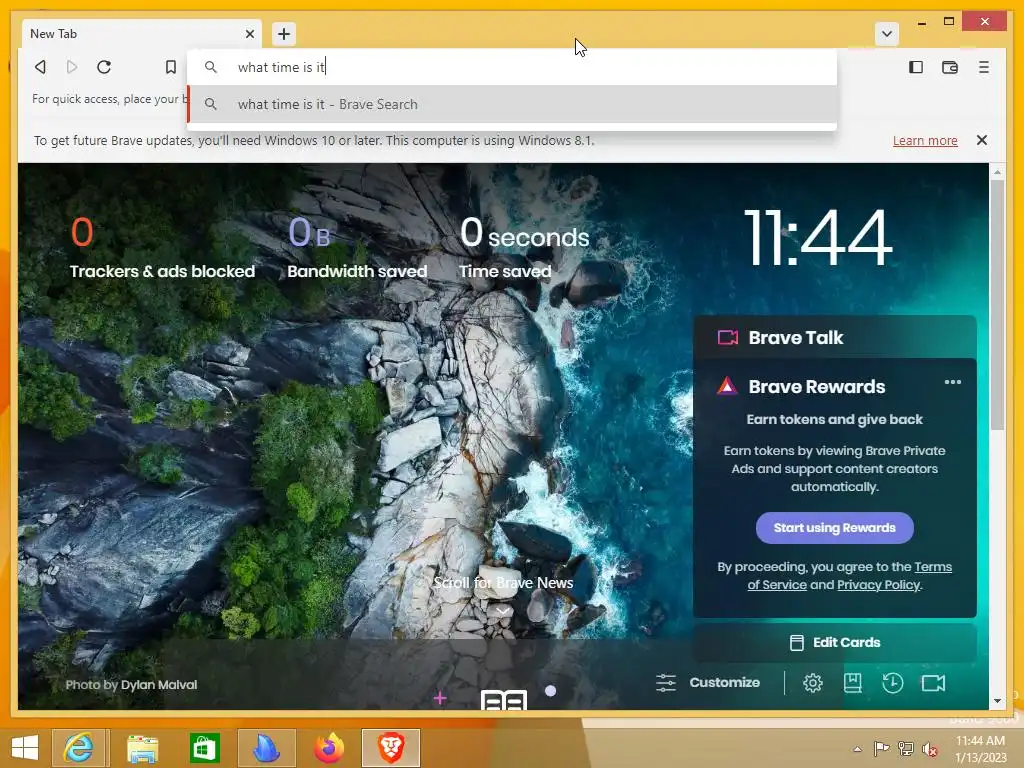
Task: Open Brave Rewards three-dot options
Action: [x=953, y=382]
